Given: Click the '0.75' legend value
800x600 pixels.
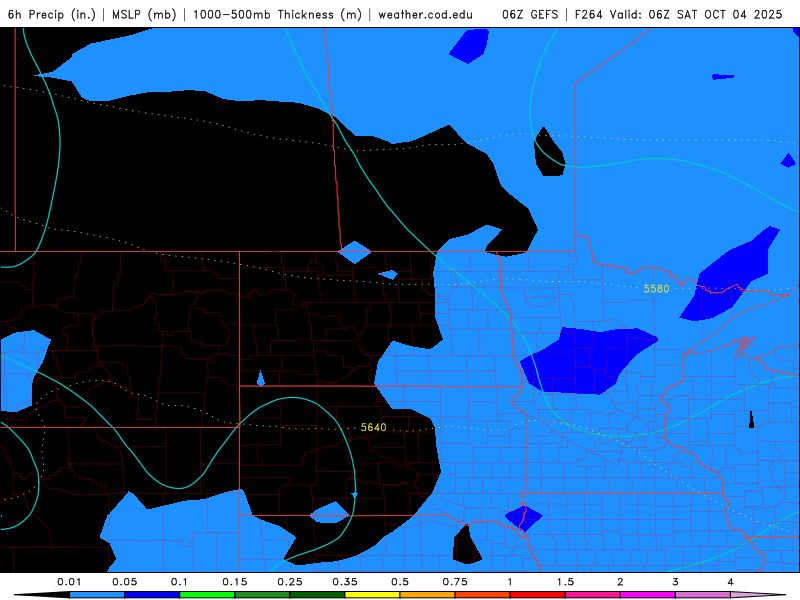Looking at the screenshot, I should click(x=455, y=582).
